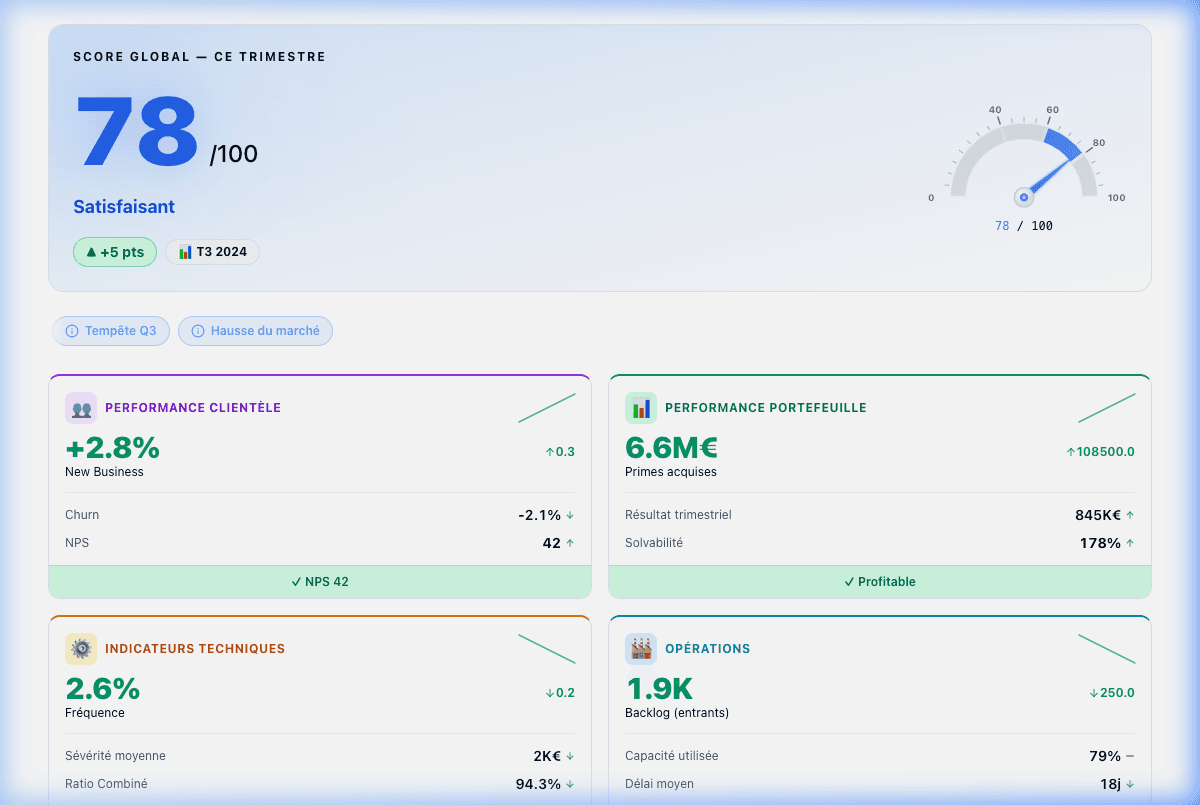Image resolution: width=1200 pixels, height=805 pixels.
Task: Click the Satisfaisant status label
Action: (x=124, y=206)
